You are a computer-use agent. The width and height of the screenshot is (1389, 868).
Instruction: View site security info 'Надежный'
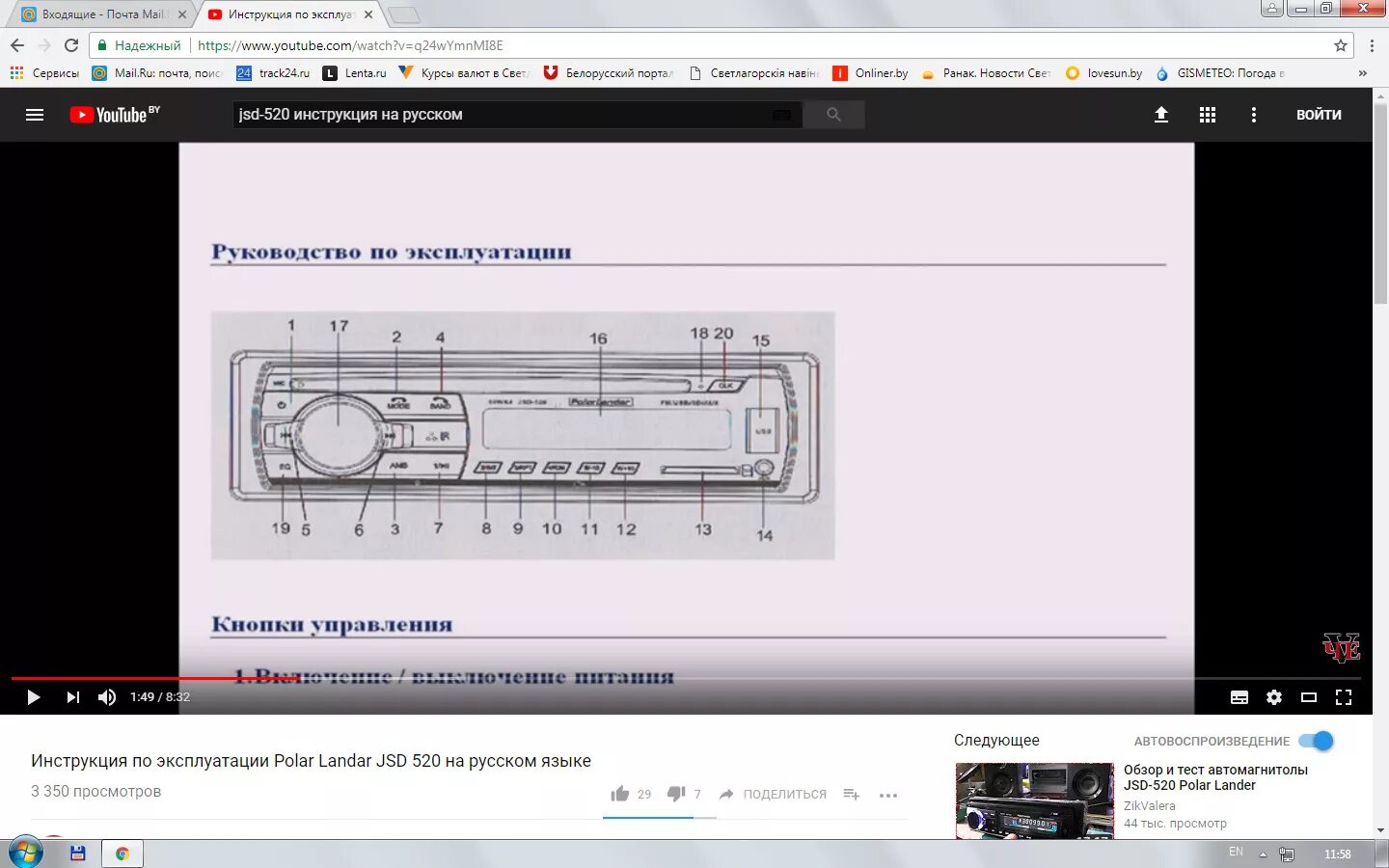coord(139,45)
